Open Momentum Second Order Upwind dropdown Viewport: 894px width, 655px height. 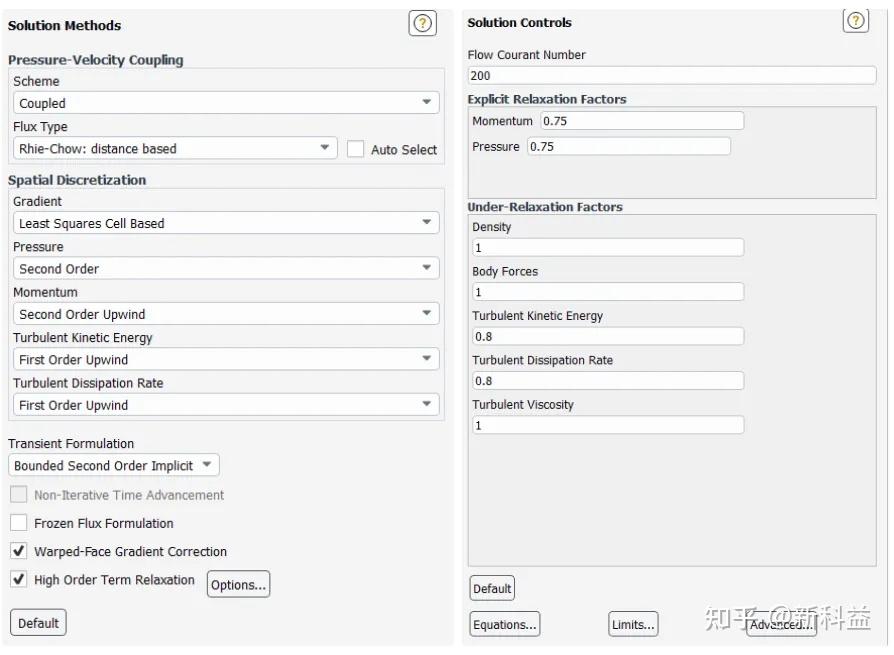[x=226, y=314]
